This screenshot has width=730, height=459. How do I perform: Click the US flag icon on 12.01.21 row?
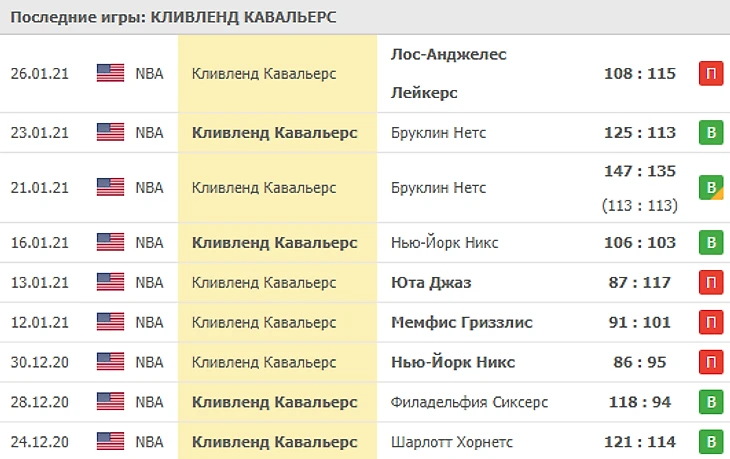pyautogui.click(x=110, y=322)
